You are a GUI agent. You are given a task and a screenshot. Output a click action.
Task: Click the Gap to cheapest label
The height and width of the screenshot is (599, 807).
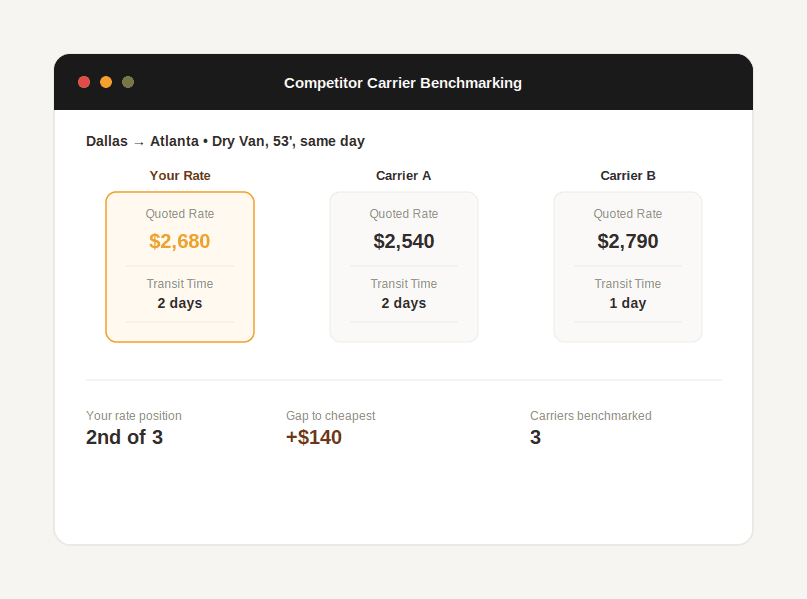(x=330, y=416)
